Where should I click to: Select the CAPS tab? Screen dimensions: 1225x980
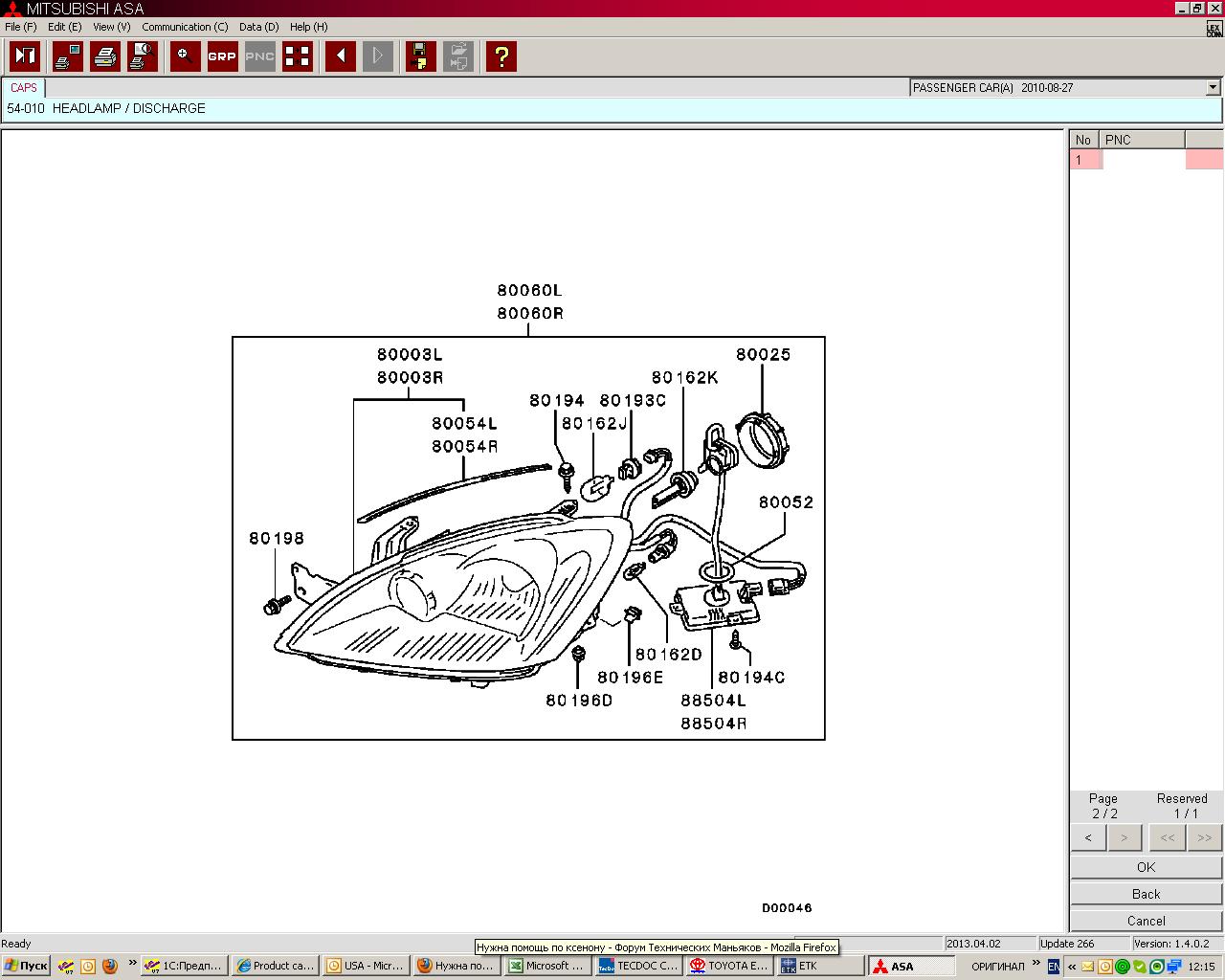24,87
